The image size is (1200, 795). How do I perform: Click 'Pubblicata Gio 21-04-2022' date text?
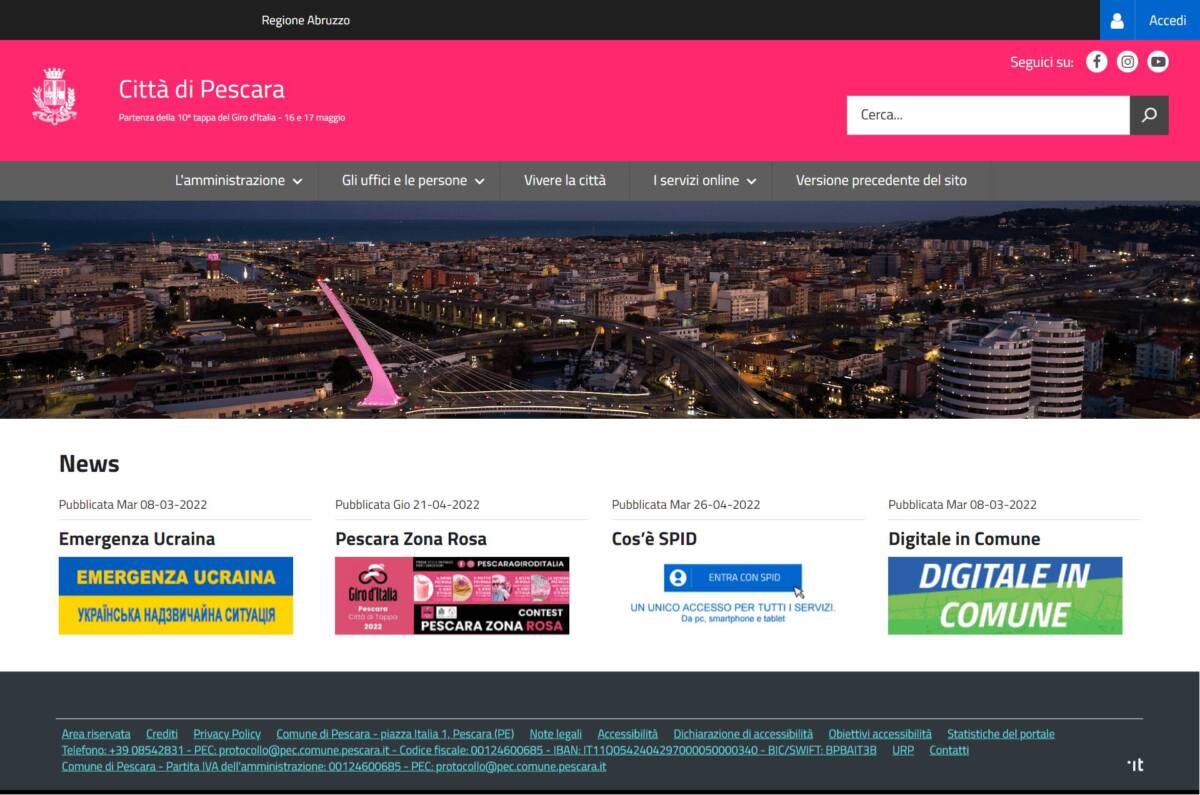point(407,505)
